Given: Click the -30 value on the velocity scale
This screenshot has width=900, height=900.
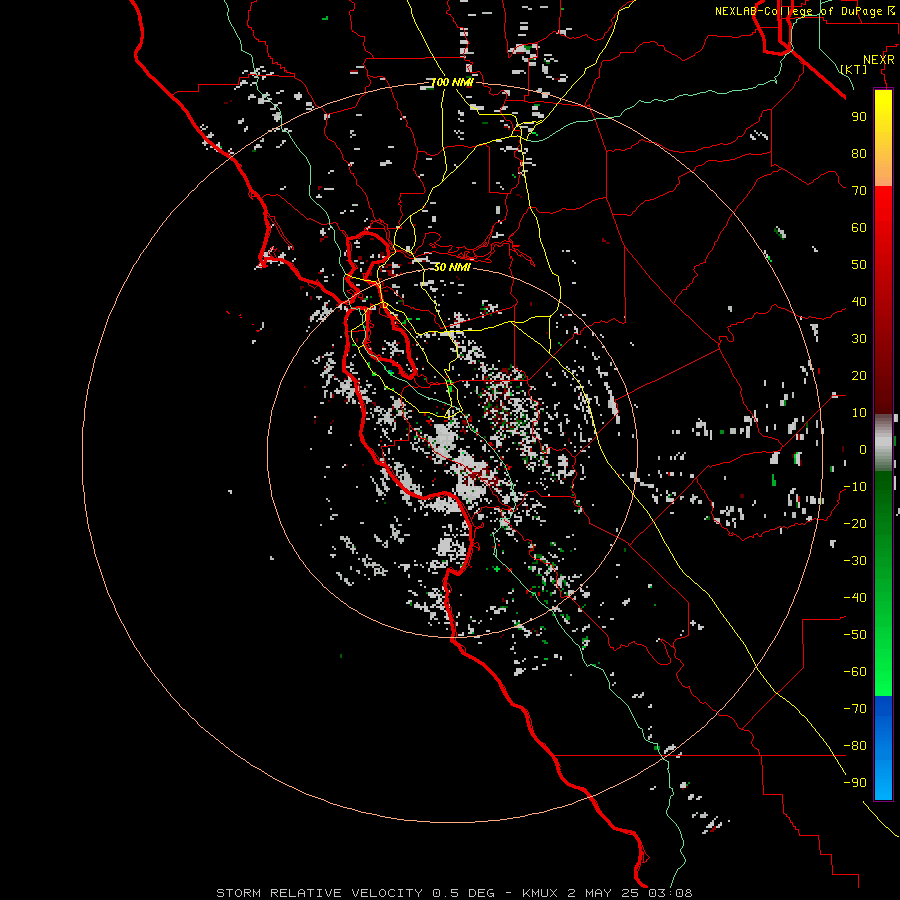Looking at the screenshot, I should [855, 561].
